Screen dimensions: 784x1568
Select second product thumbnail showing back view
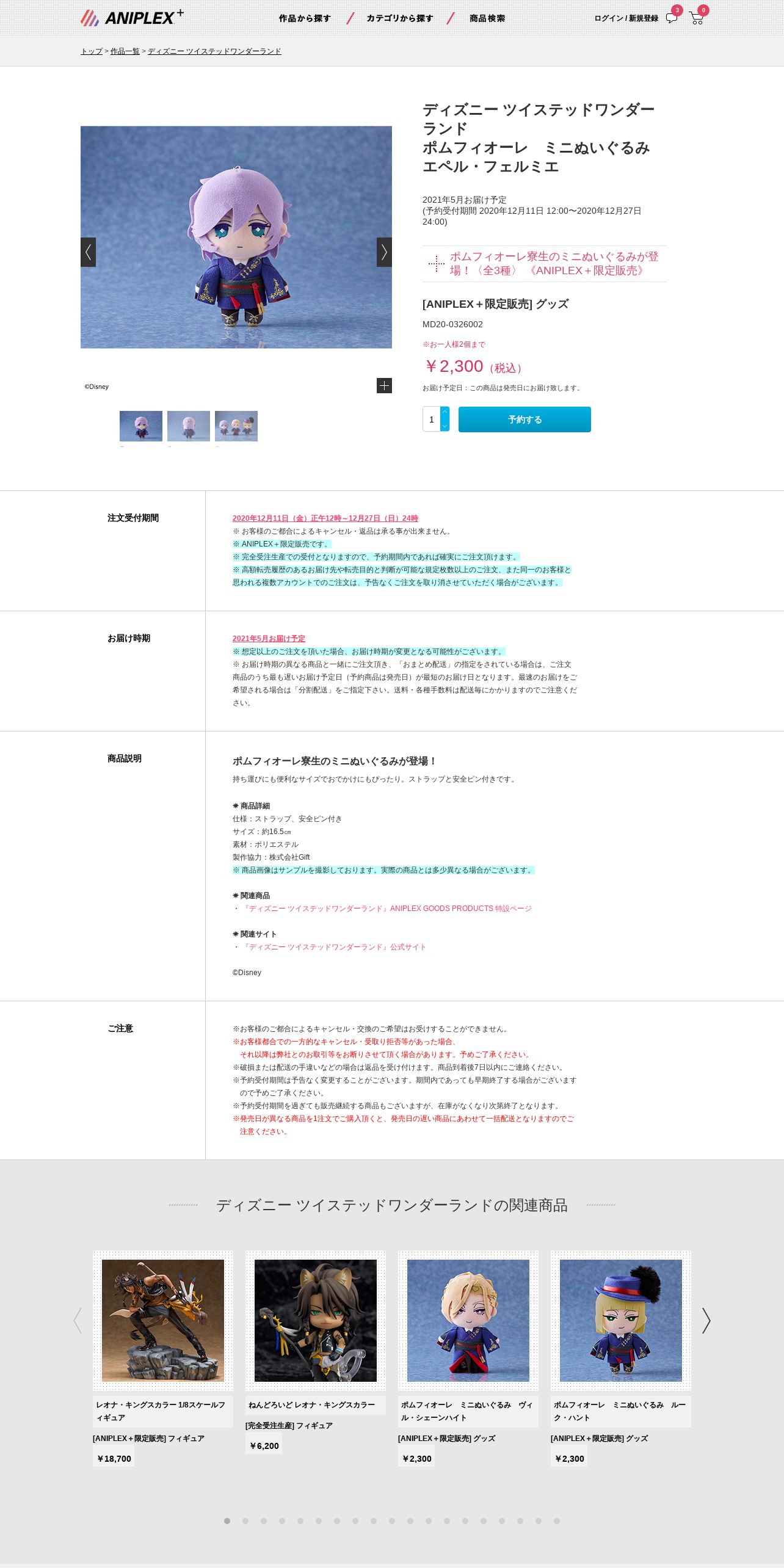pyautogui.click(x=189, y=426)
